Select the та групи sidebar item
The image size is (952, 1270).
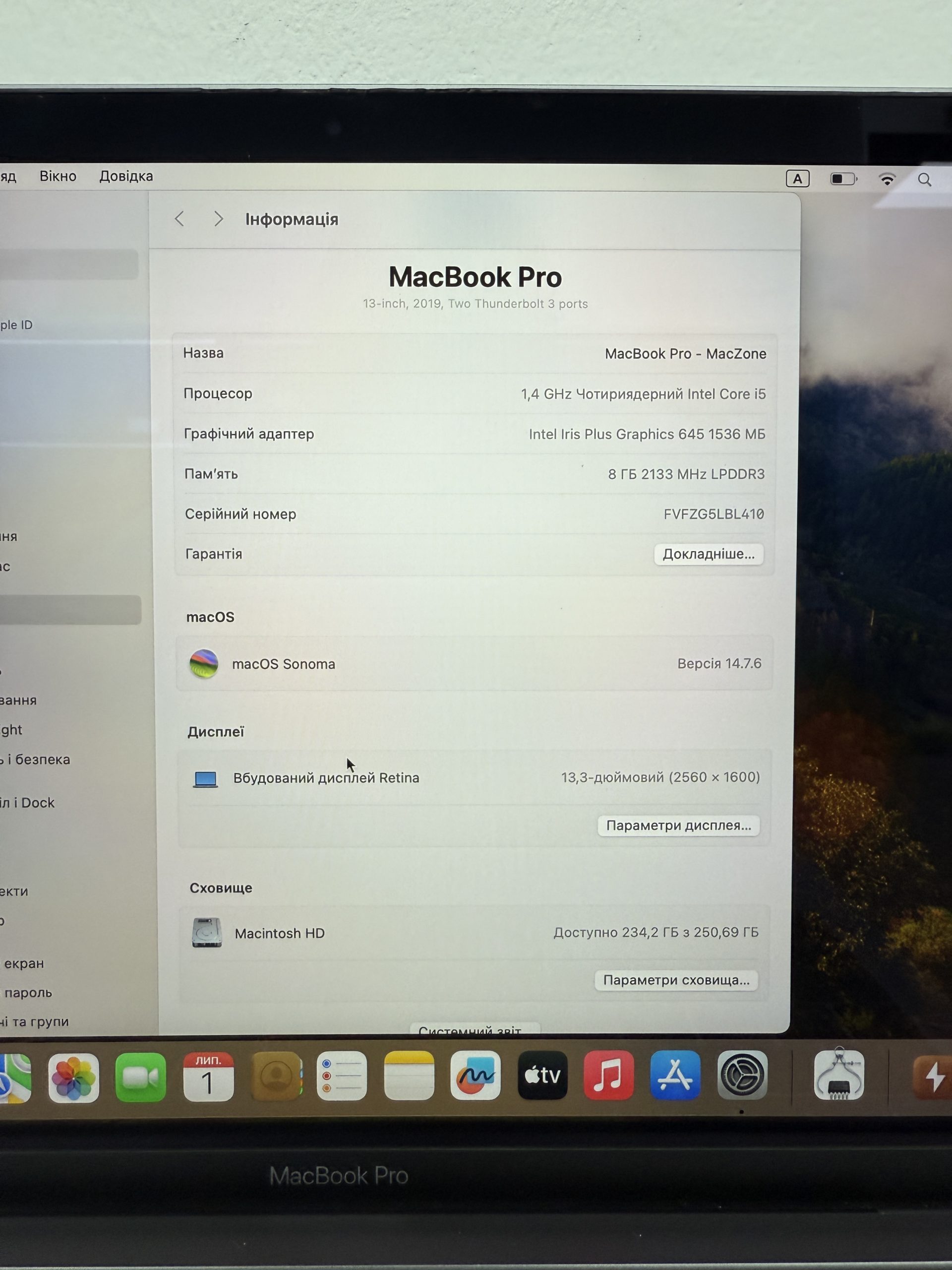pos(34,1022)
